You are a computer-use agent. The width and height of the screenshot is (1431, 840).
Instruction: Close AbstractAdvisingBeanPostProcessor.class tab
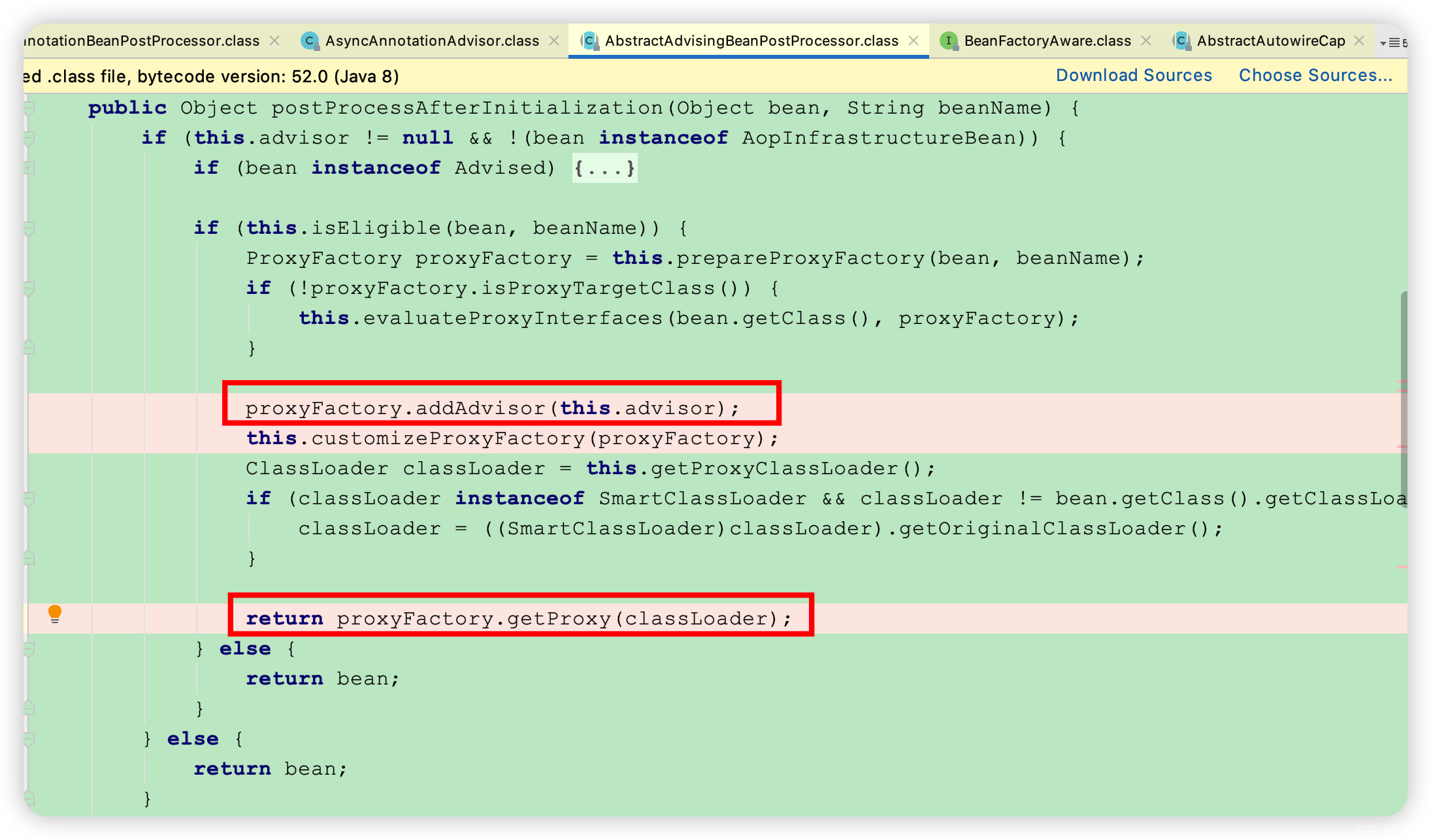(913, 41)
